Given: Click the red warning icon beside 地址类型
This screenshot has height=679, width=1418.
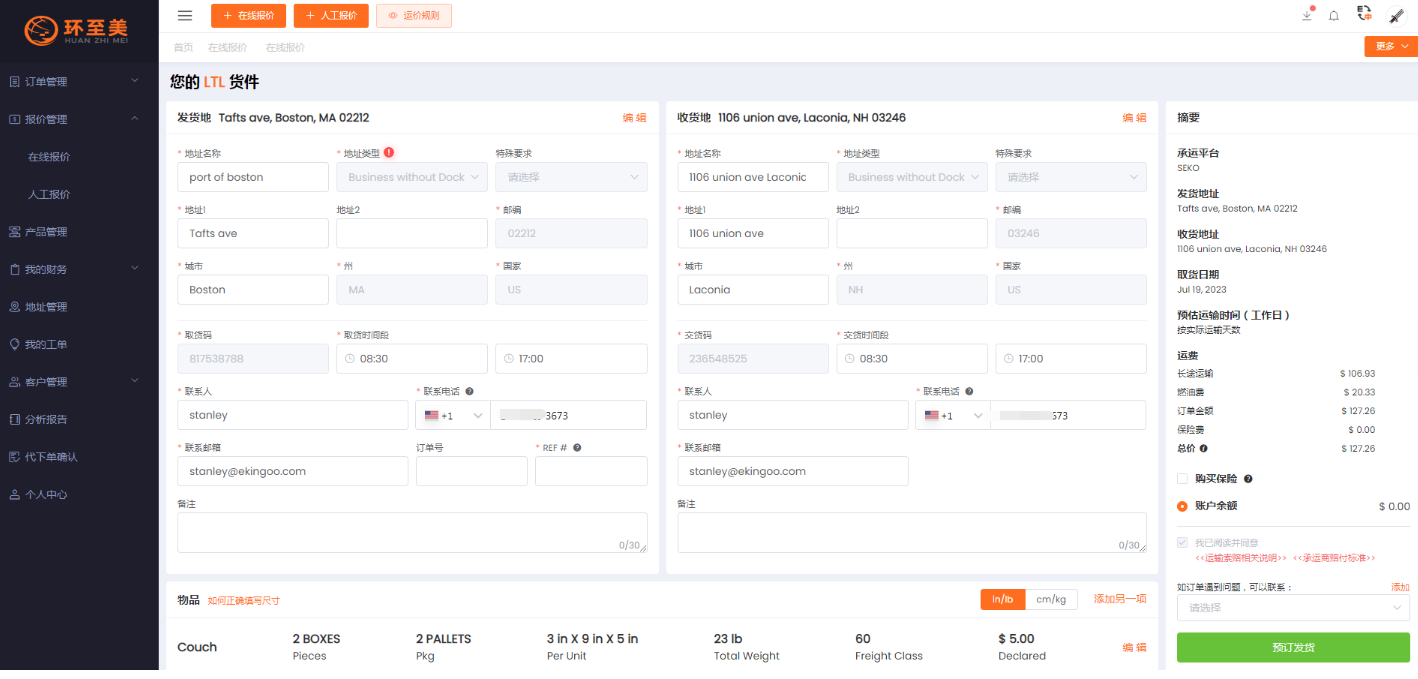Looking at the screenshot, I should point(389,153).
